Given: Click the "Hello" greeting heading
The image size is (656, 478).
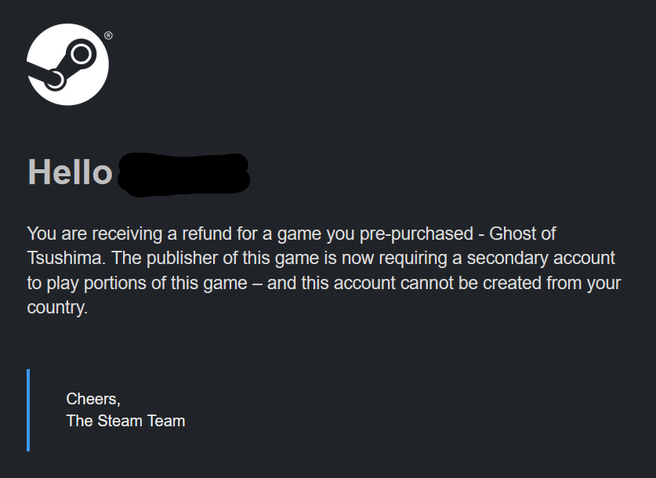Looking at the screenshot, I should pyautogui.click(x=69, y=173).
